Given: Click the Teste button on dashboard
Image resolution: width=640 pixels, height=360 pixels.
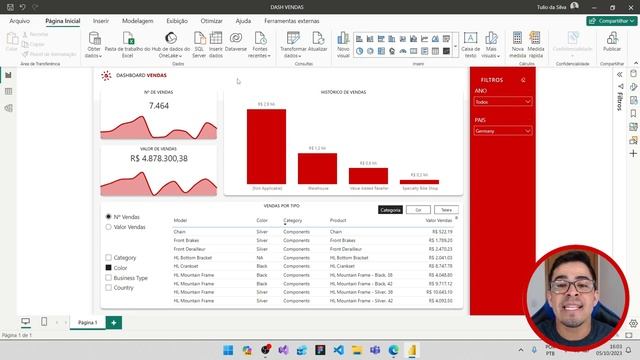Looking at the screenshot, I should [x=446, y=210].
